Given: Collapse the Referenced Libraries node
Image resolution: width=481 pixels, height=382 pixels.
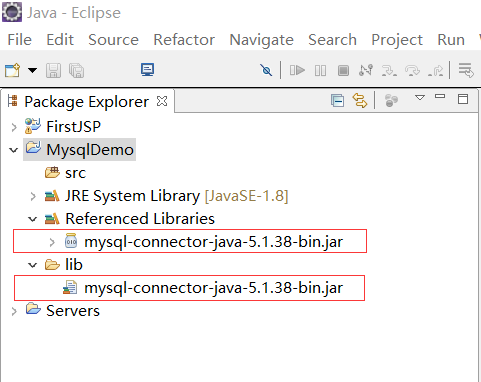Looking at the screenshot, I should click(x=33, y=219).
